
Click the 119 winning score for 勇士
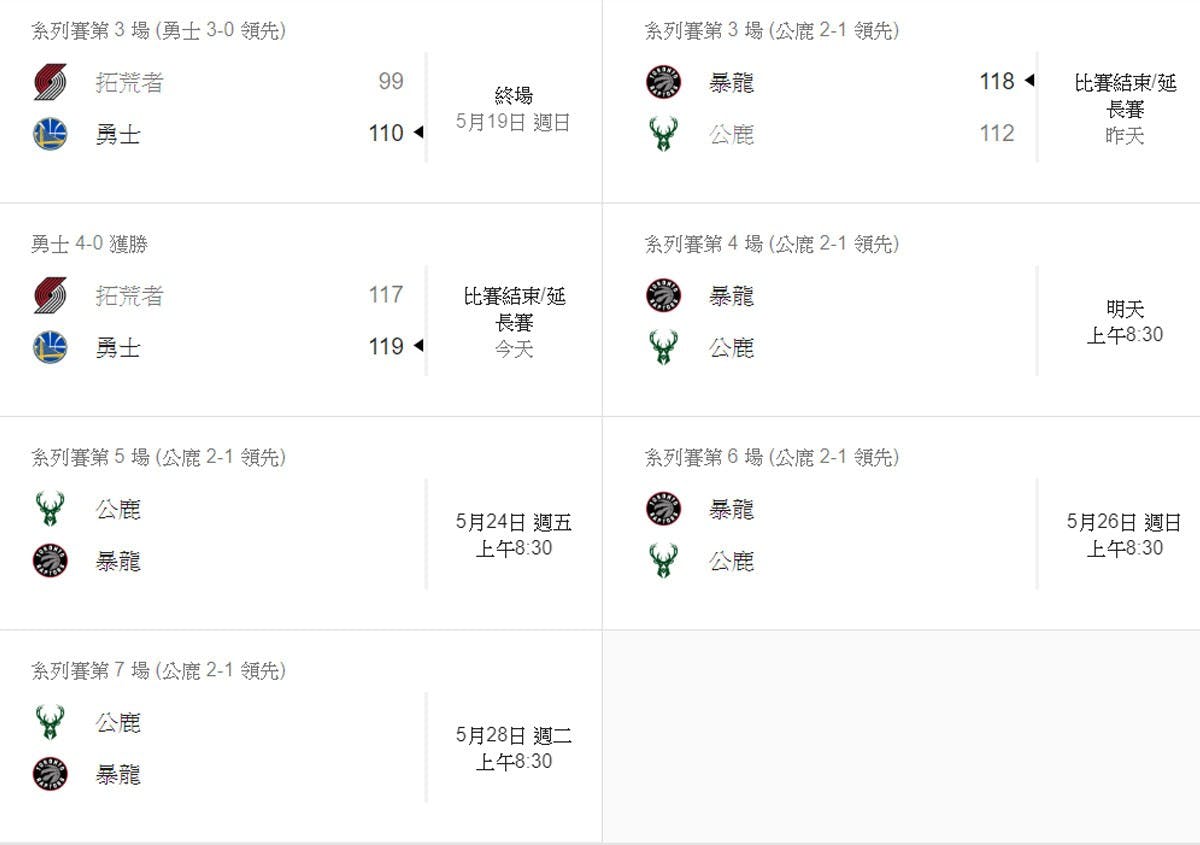[x=386, y=346]
